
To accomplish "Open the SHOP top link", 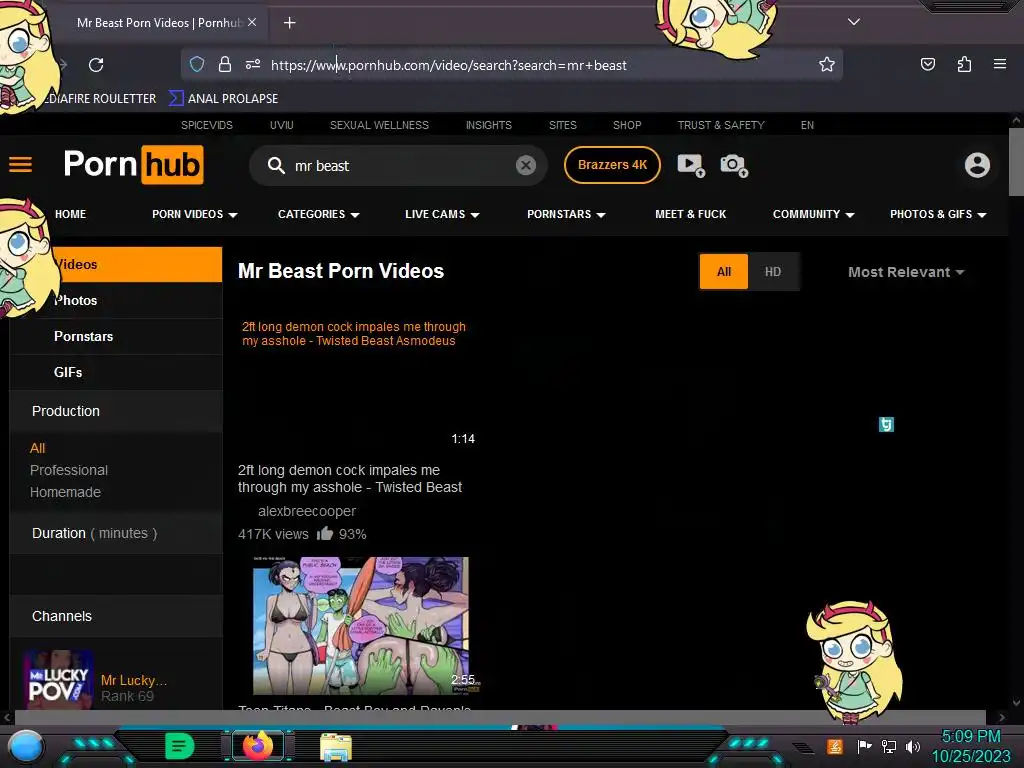I will pos(627,125).
